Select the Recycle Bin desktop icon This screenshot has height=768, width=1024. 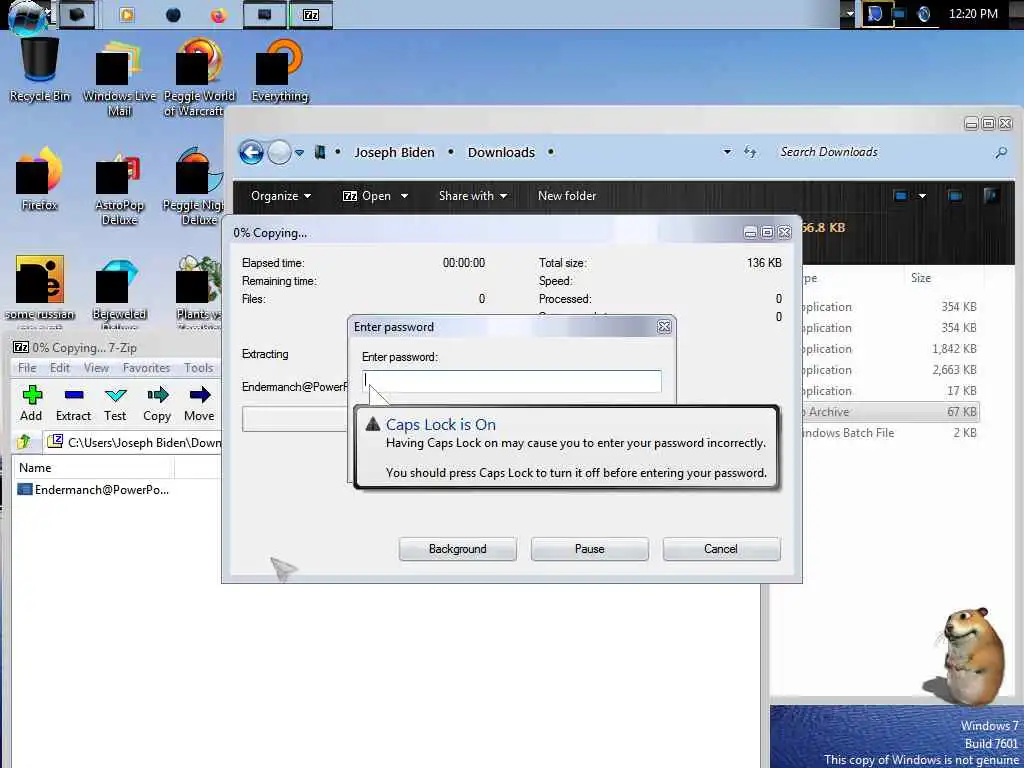40,70
